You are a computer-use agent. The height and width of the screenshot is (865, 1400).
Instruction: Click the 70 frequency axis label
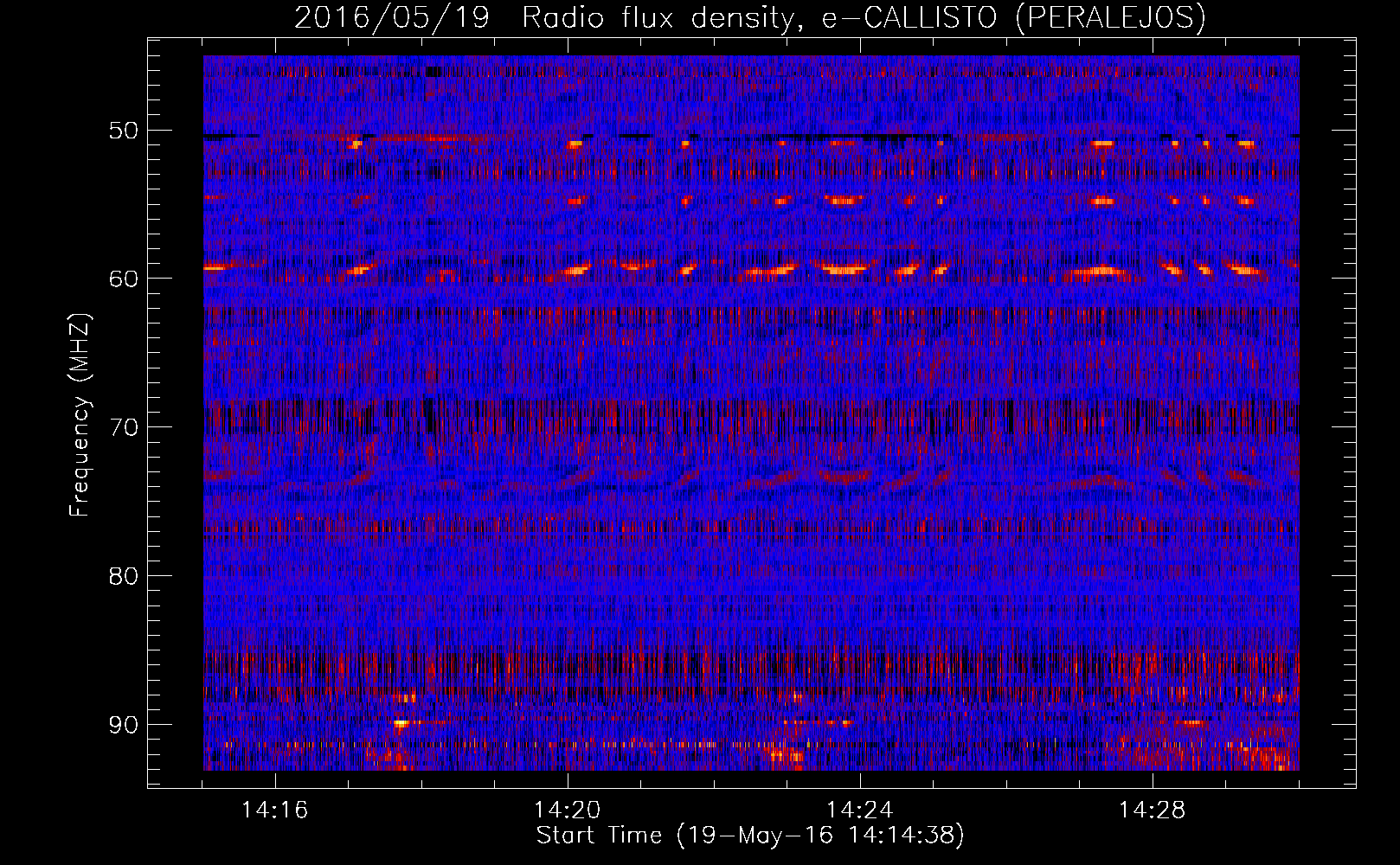point(123,427)
